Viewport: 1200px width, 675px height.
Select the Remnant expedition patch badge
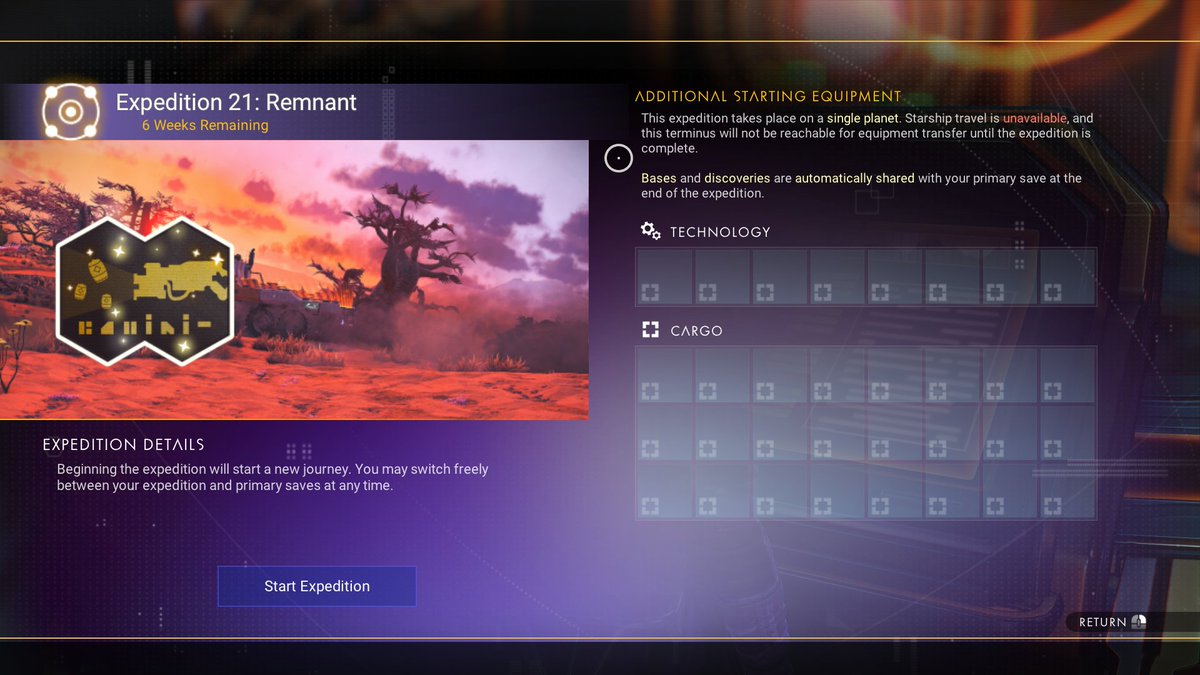[x=144, y=289]
